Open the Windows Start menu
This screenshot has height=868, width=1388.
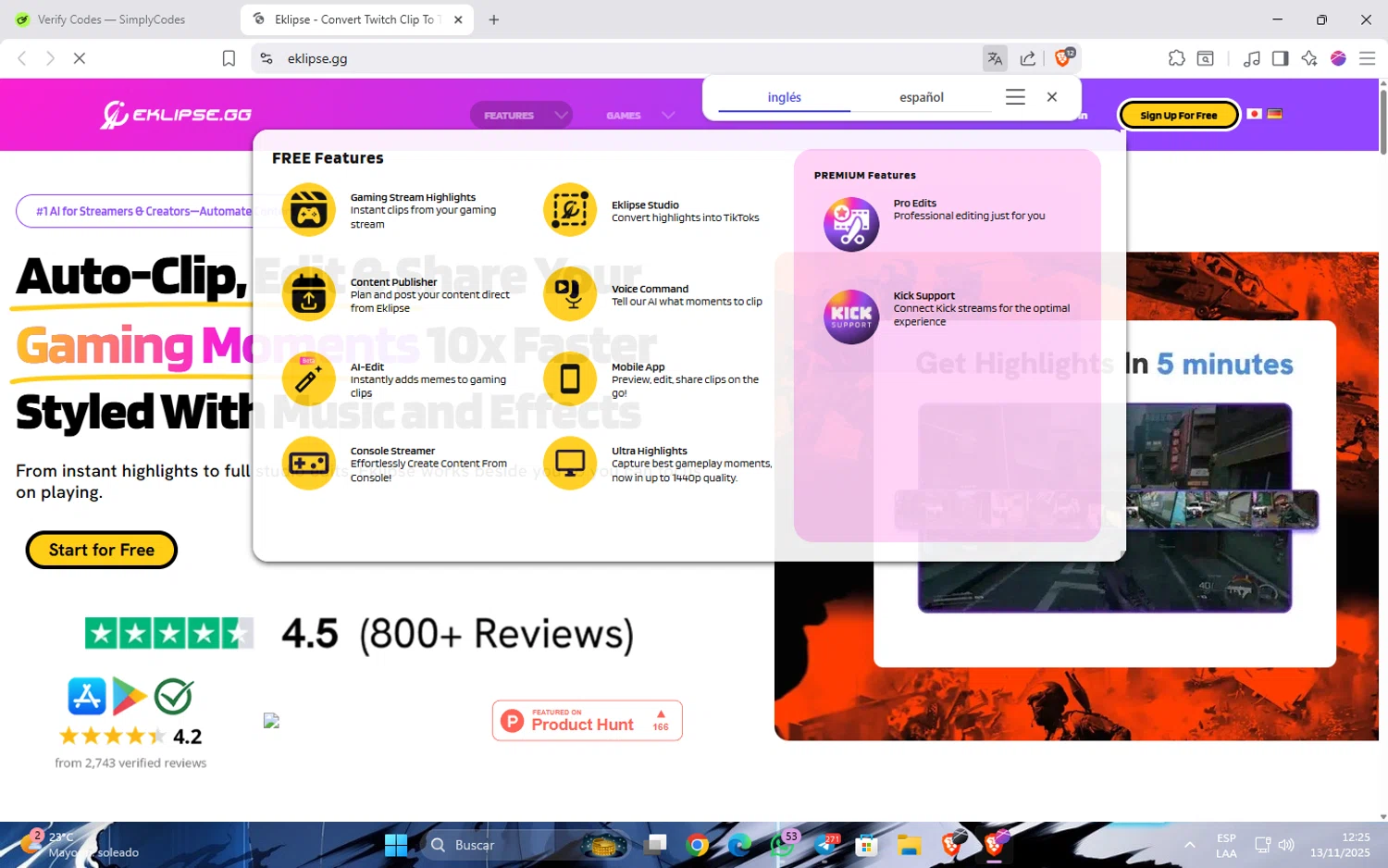(396, 845)
